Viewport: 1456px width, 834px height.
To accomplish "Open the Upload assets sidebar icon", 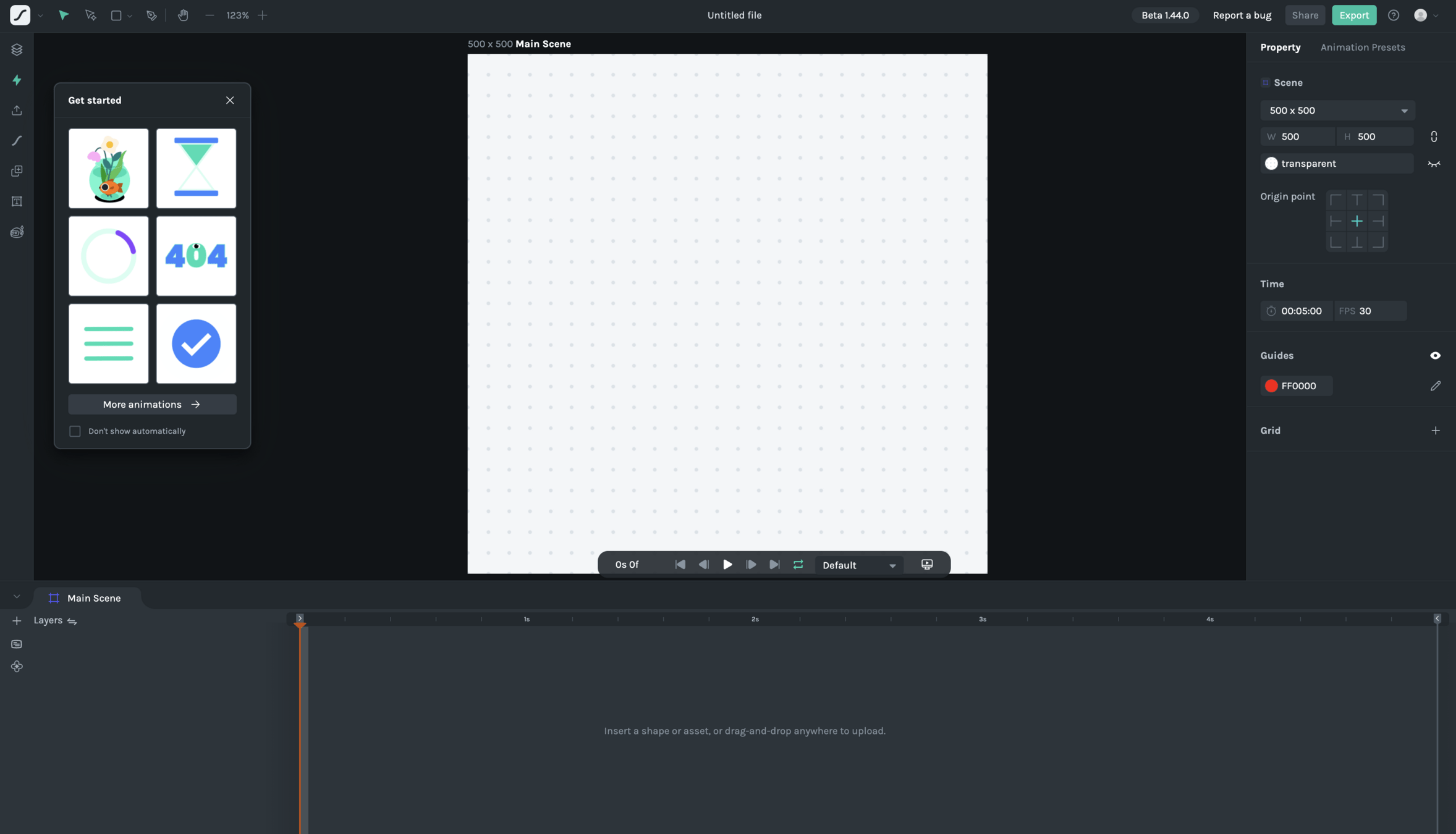I will [17, 111].
